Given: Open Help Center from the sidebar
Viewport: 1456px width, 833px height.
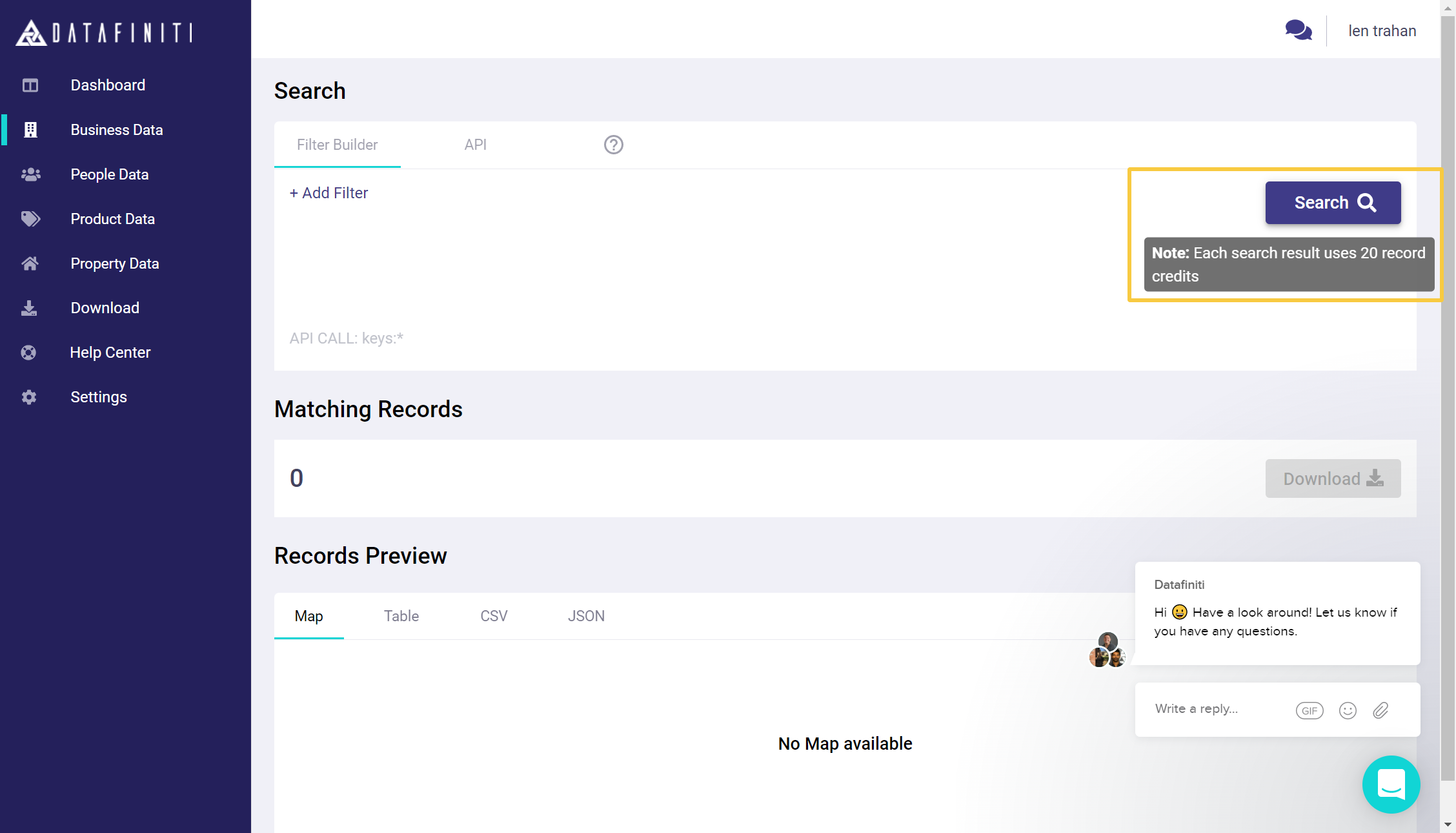Looking at the screenshot, I should pyautogui.click(x=110, y=353).
